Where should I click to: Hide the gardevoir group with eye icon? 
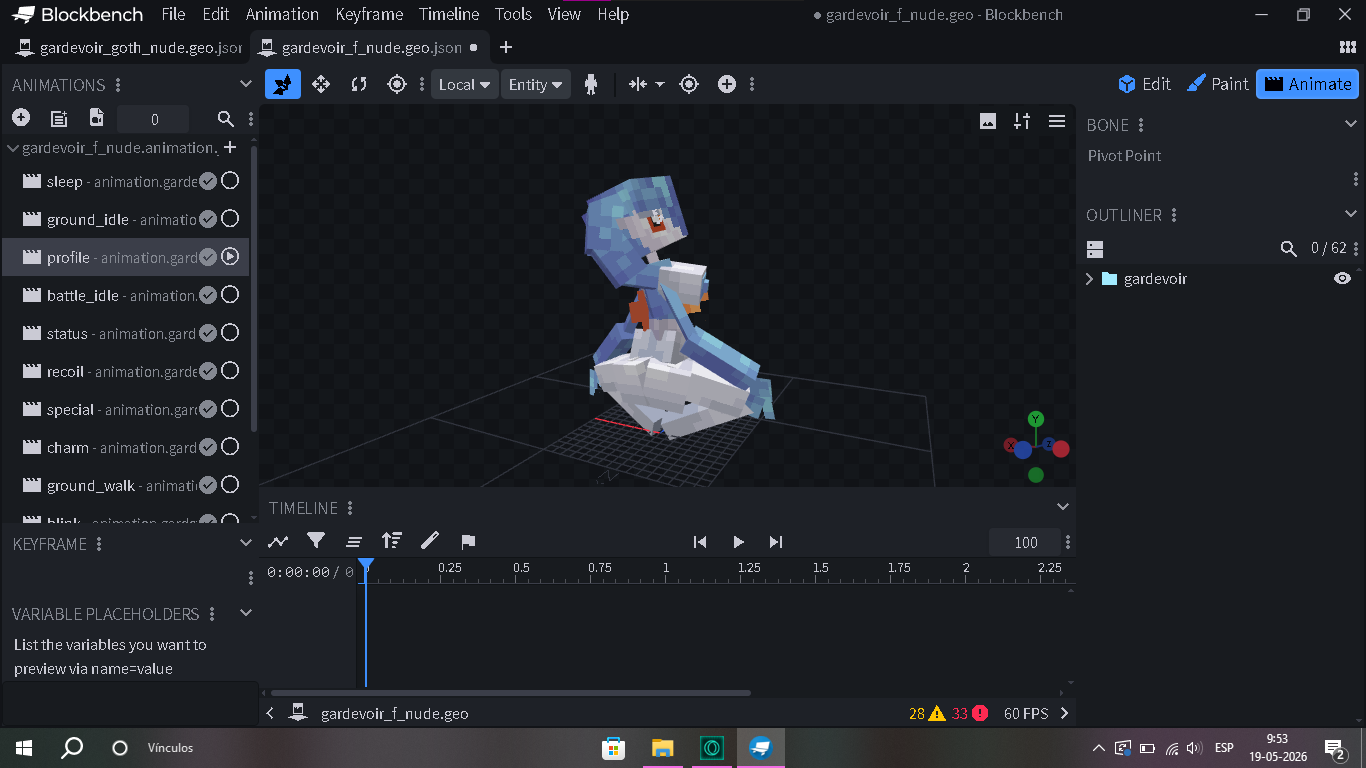pyautogui.click(x=1343, y=278)
